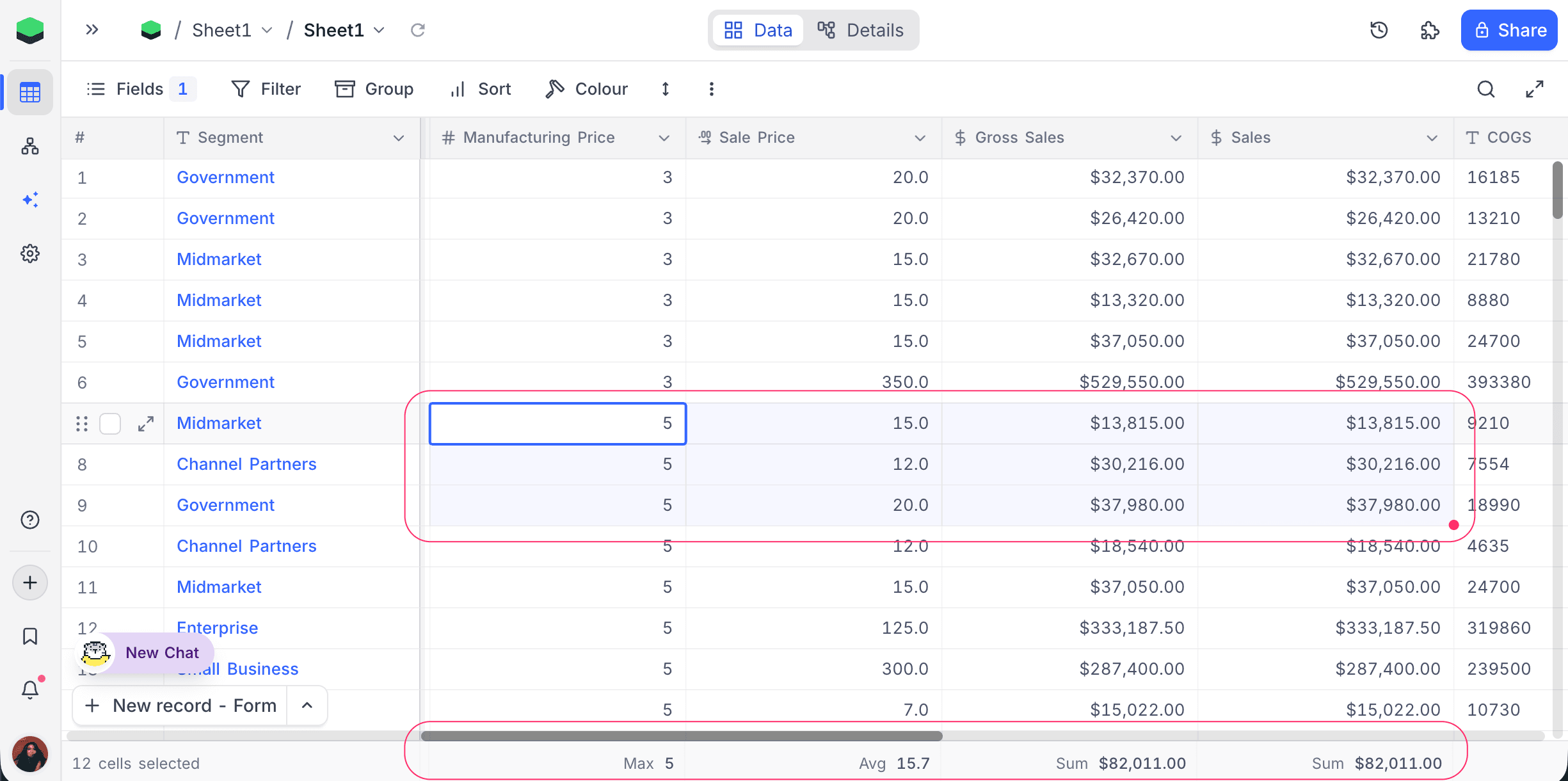Expand record 7 with the arrows icon
The height and width of the screenshot is (781, 1568).
[146, 424]
